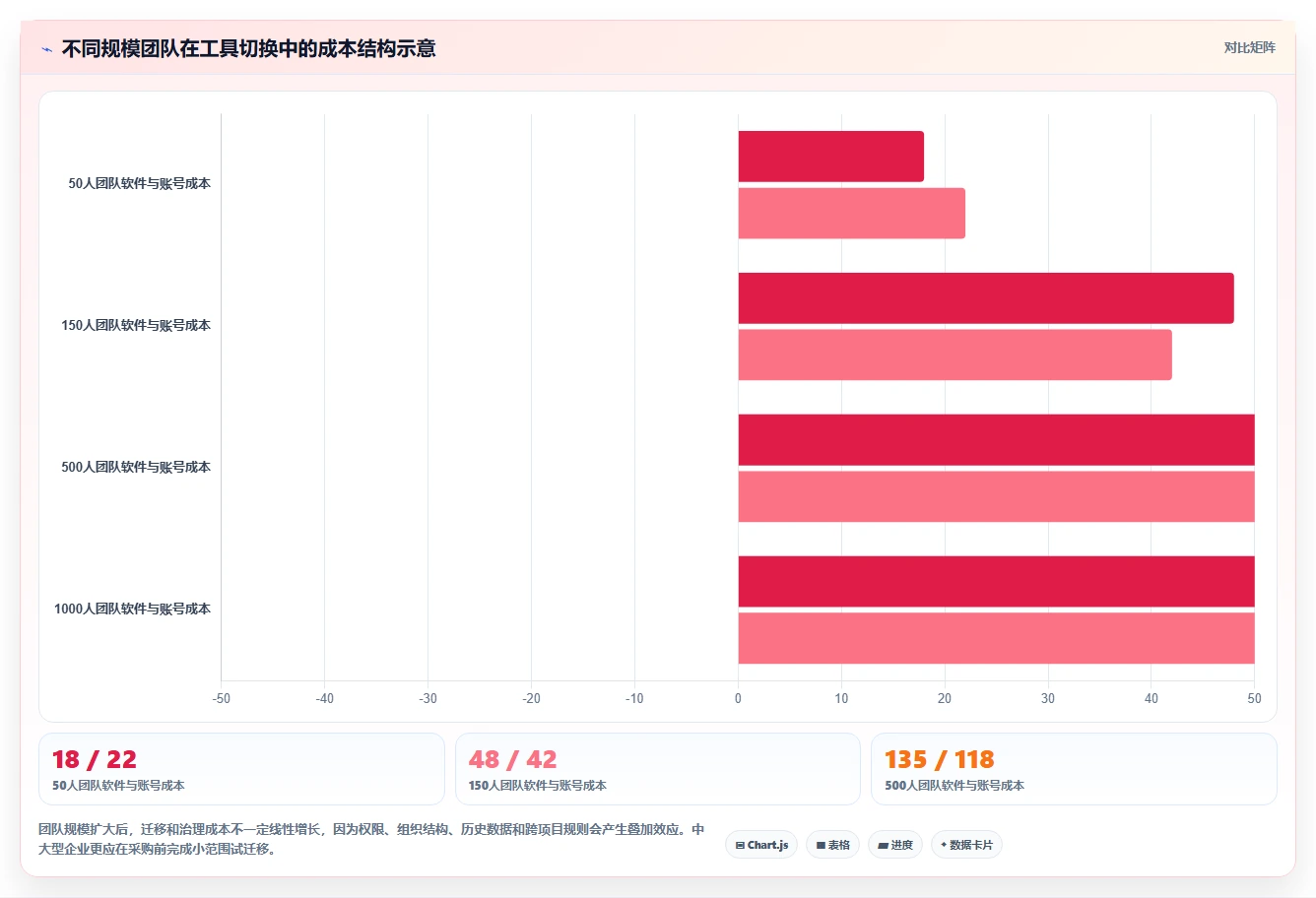The image size is (1316, 898).
Task: Click the x-axis tick label -50
Action: [x=222, y=698]
